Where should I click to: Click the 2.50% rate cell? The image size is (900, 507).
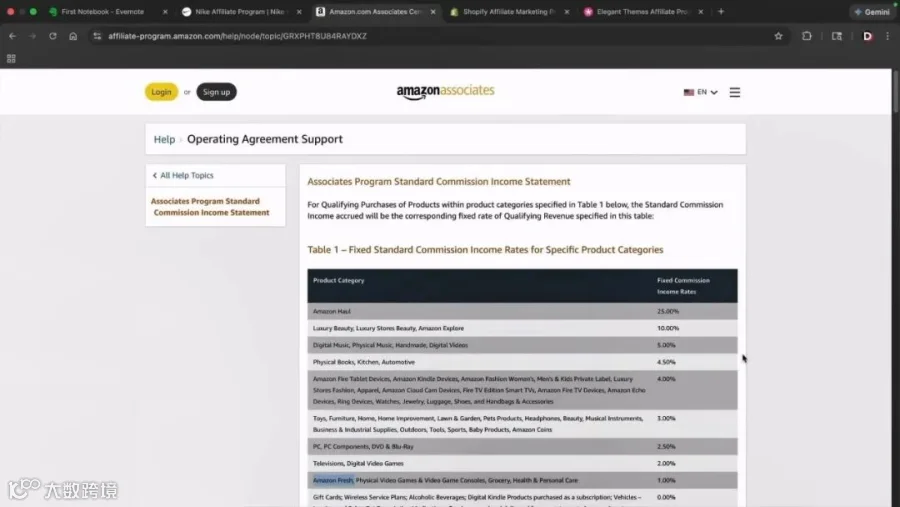pyautogui.click(x=666, y=447)
